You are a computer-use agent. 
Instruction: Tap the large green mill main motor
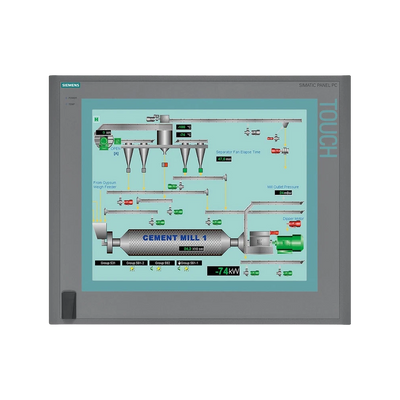[289, 243]
